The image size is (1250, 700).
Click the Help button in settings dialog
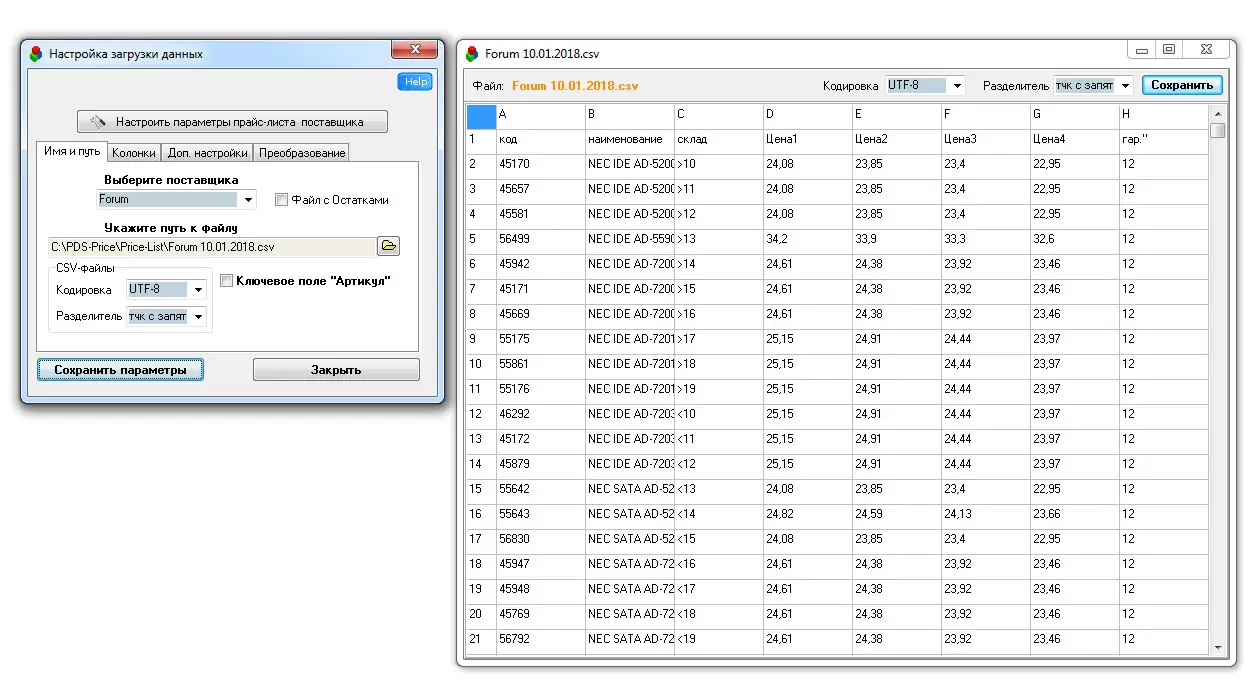click(x=415, y=82)
